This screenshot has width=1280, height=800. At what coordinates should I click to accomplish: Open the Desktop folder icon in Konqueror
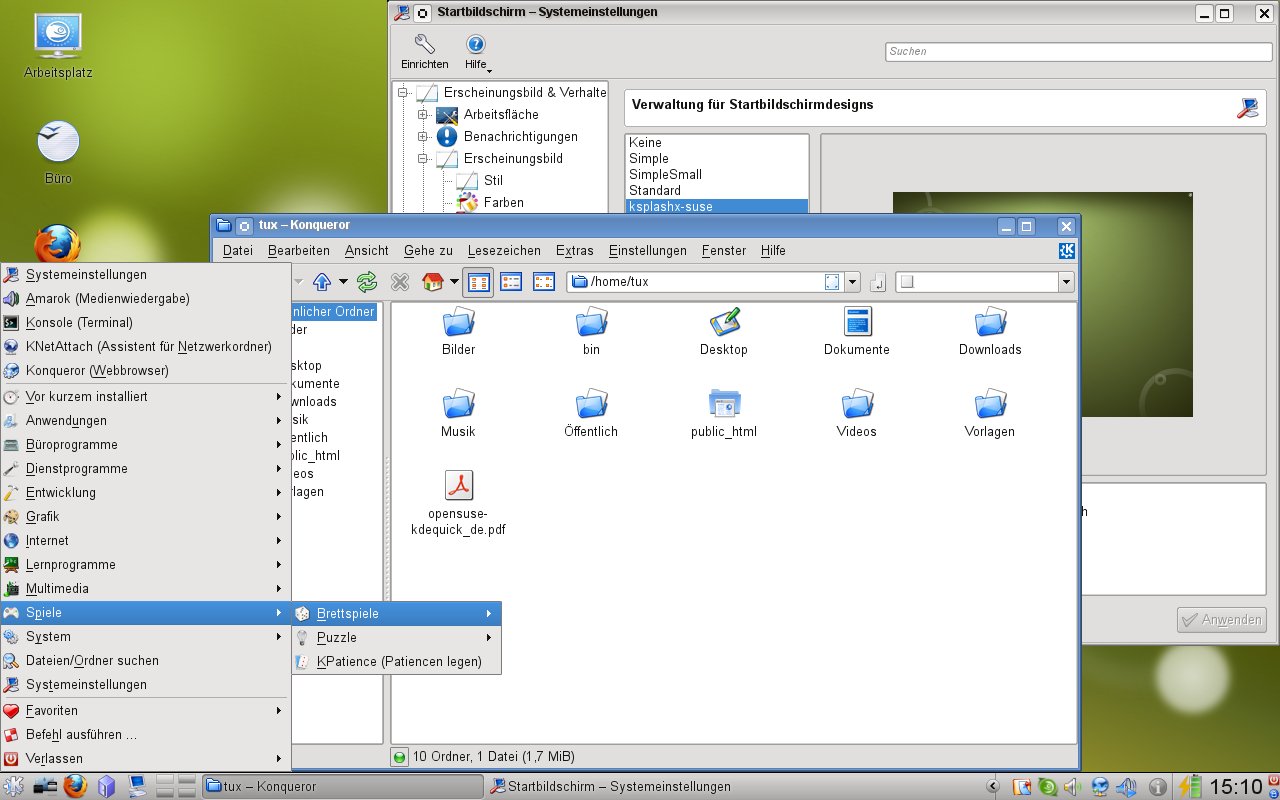pos(724,332)
